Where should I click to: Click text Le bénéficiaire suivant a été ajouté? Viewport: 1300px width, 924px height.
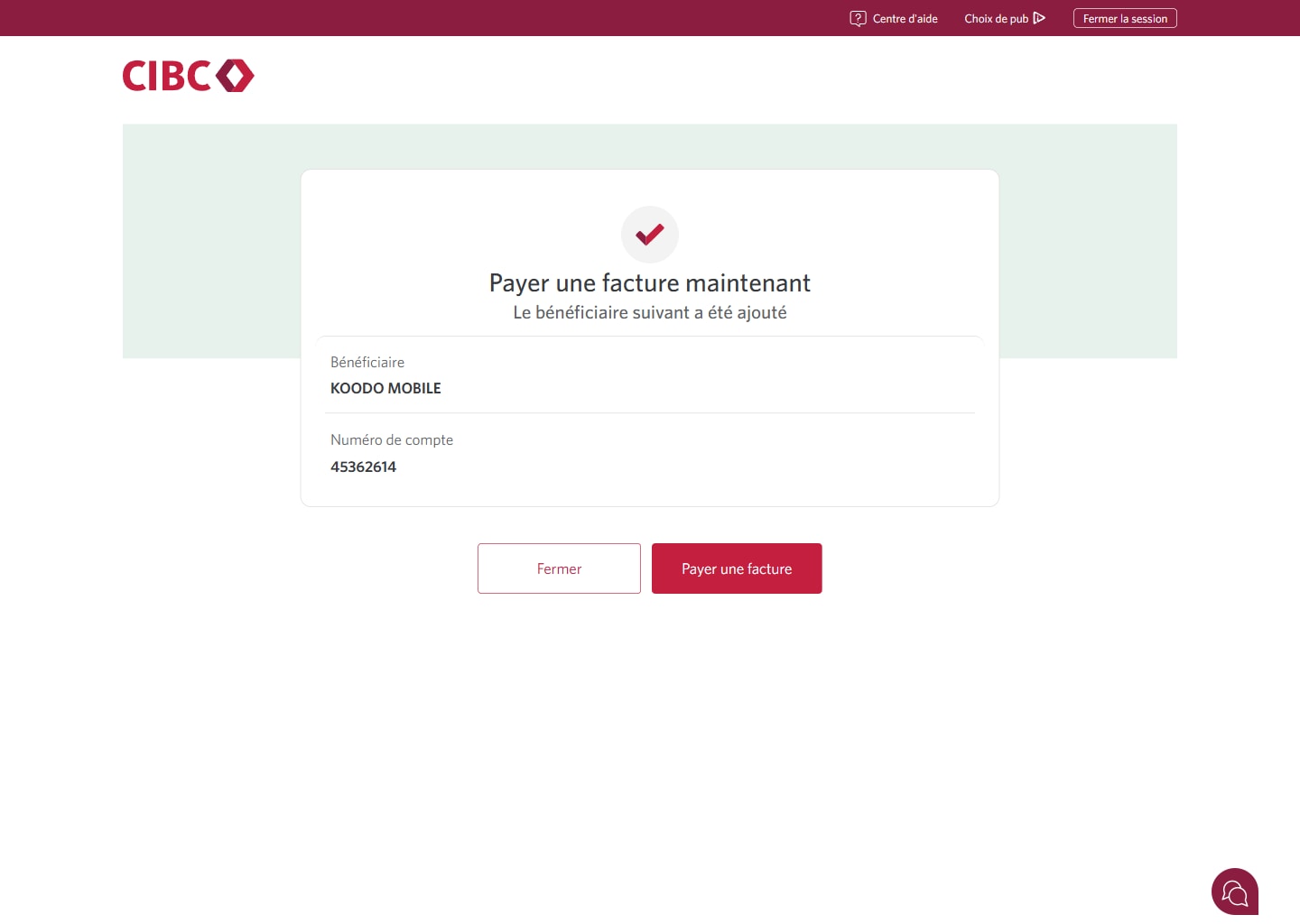(650, 312)
